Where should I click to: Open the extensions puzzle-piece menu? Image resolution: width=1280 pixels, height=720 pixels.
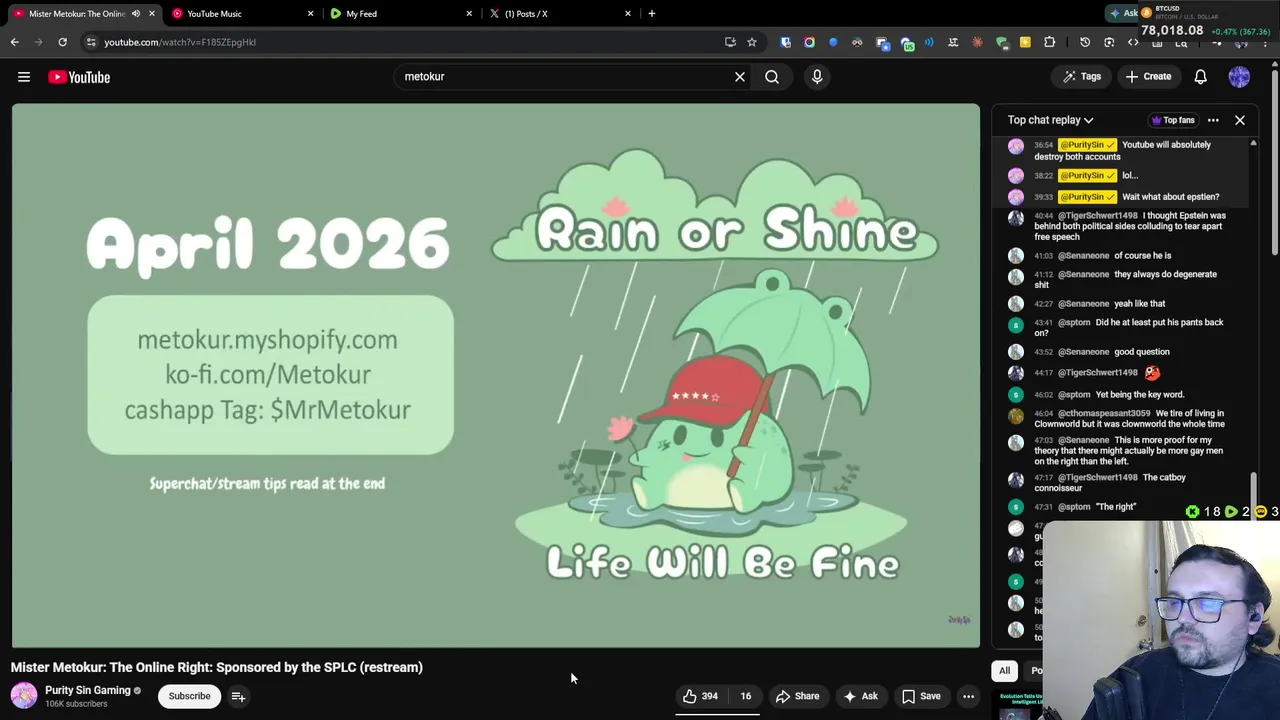click(x=1049, y=42)
